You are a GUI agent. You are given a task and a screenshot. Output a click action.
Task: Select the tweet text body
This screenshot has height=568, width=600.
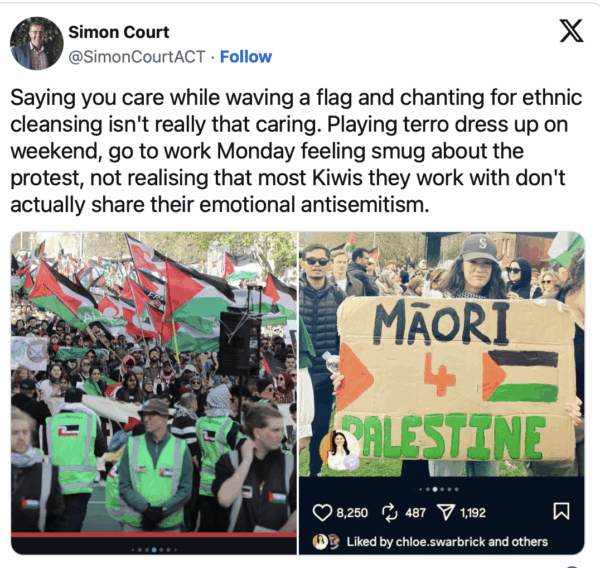click(296, 151)
